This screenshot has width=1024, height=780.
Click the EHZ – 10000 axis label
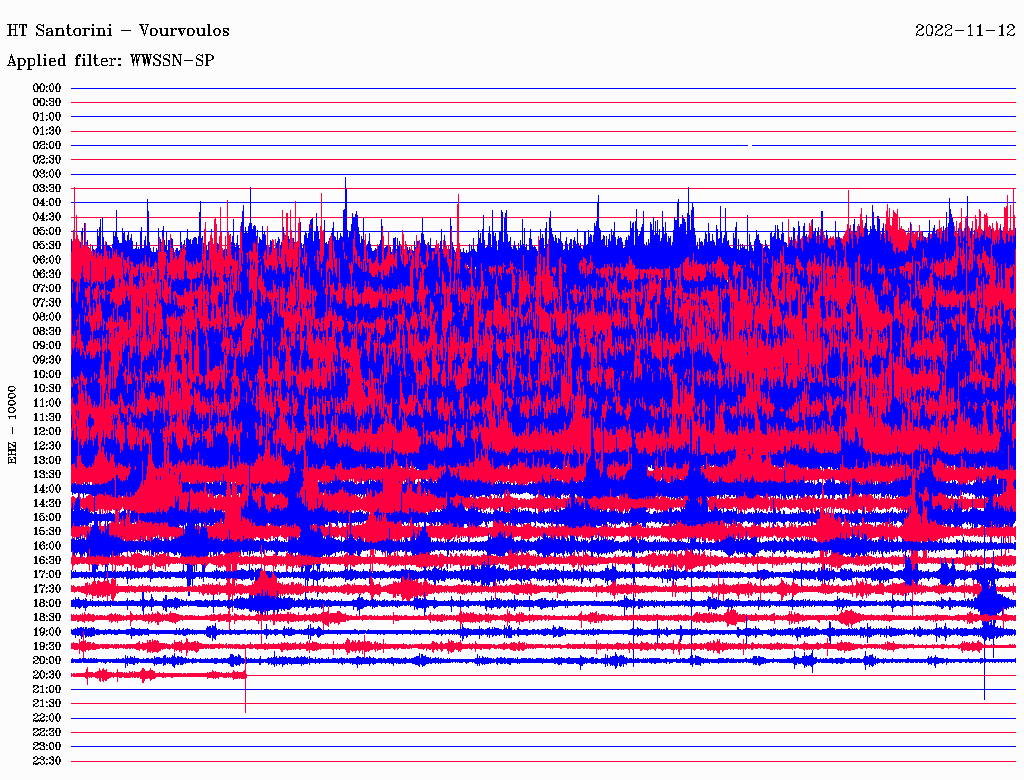[13, 424]
